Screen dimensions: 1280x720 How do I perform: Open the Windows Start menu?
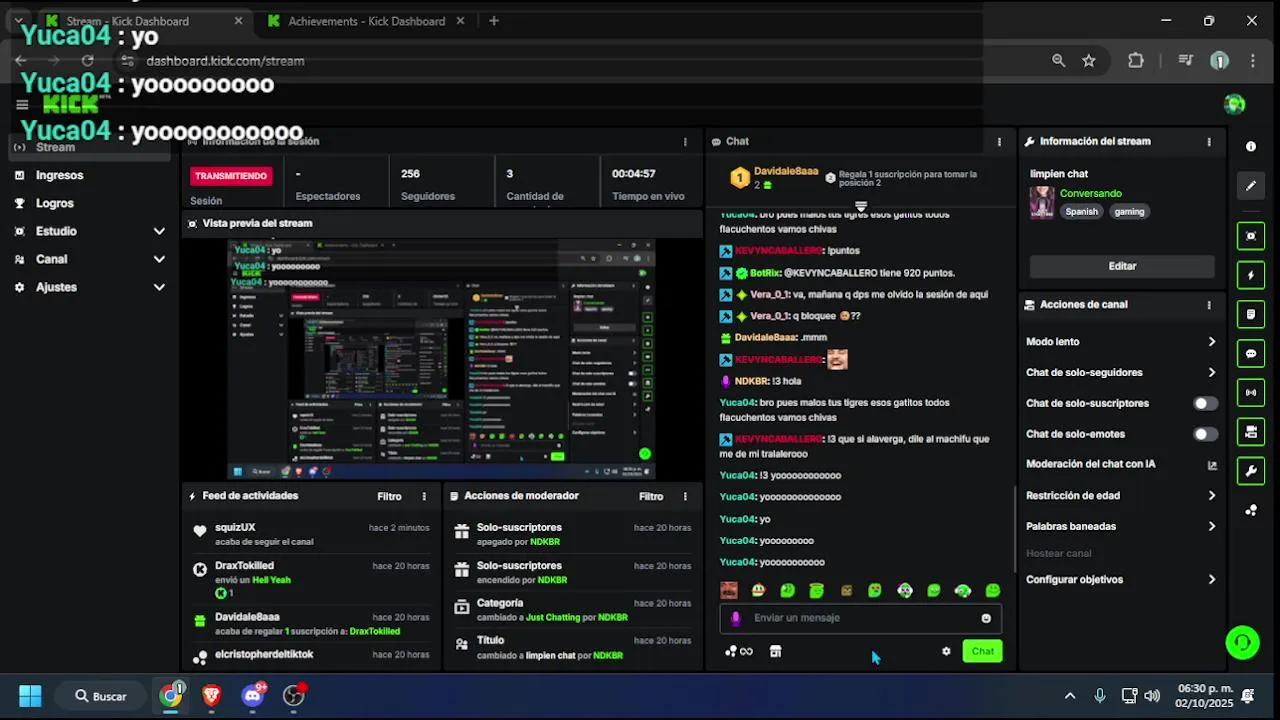click(x=30, y=696)
